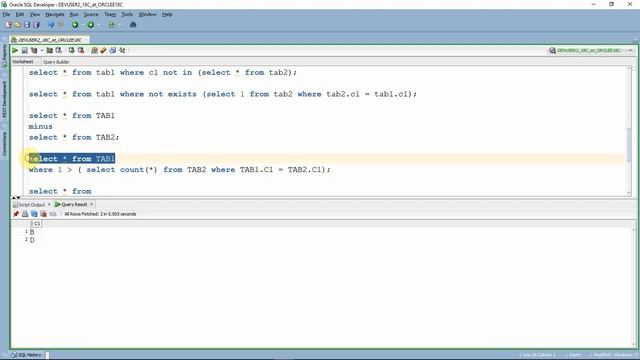
Task: Open a file with the folder icon
Action: 18,25
